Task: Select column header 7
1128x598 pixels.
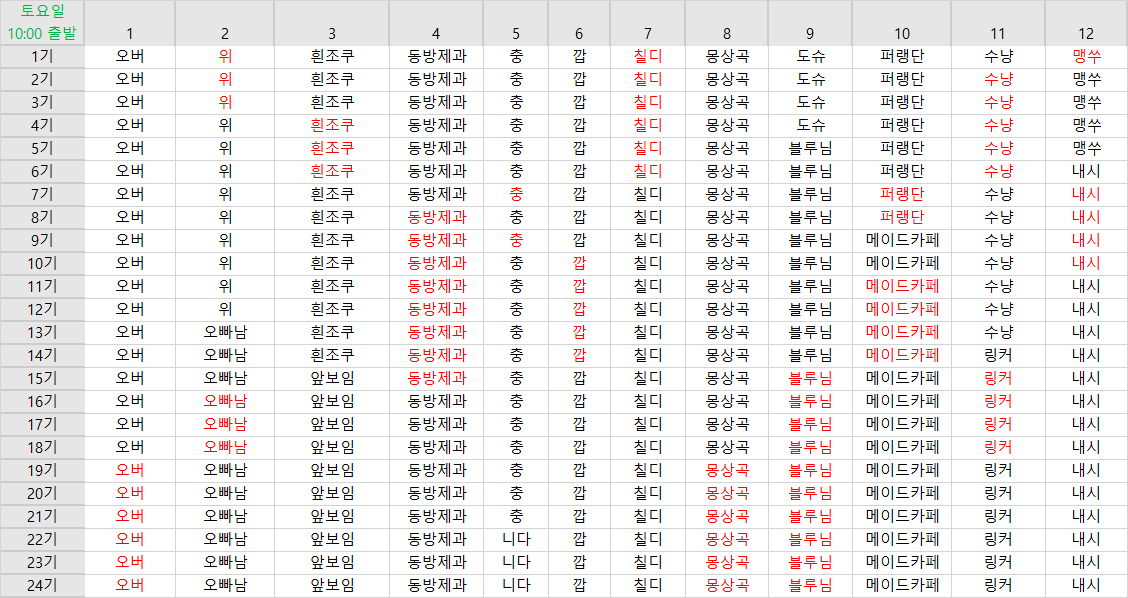Action: click(648, 33)
